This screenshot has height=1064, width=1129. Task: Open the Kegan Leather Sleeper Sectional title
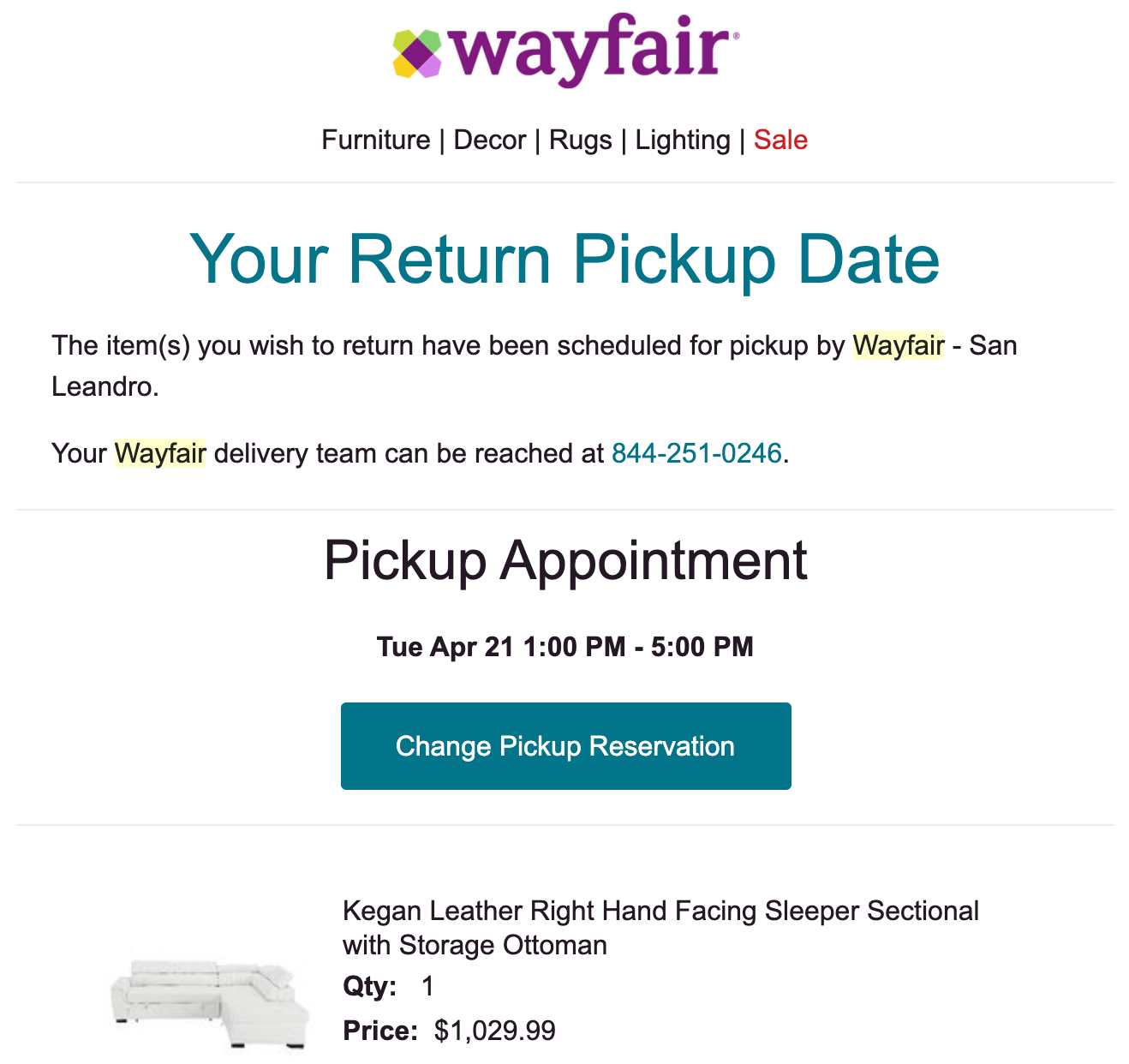[x=660, y=928]
